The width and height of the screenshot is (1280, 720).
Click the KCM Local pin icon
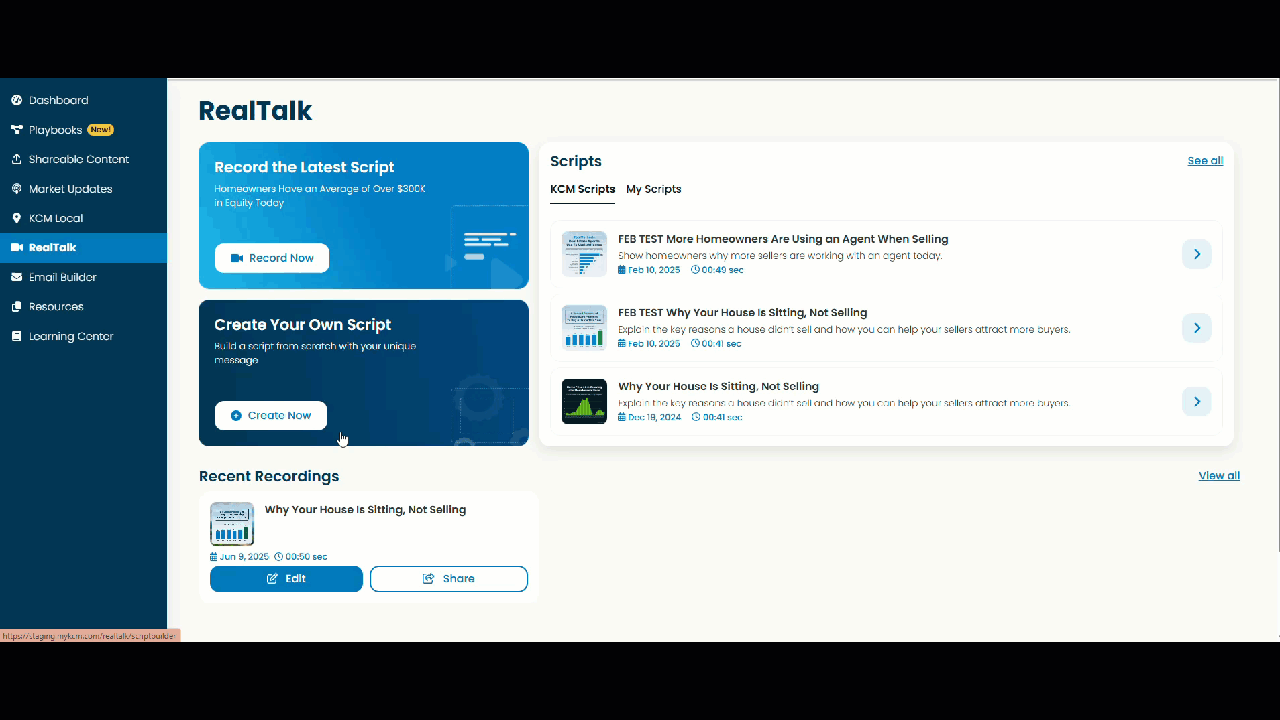click(16, 218)
